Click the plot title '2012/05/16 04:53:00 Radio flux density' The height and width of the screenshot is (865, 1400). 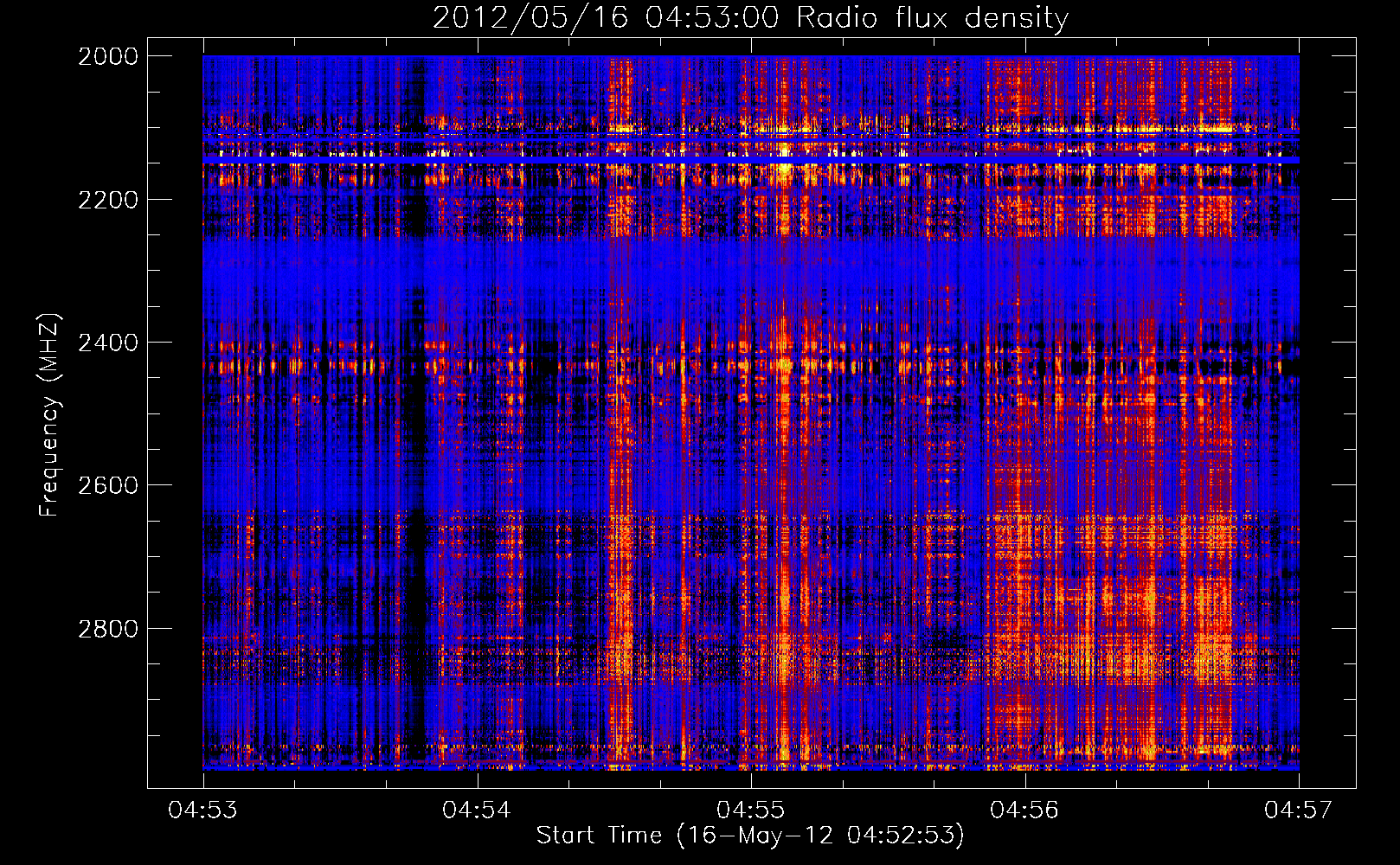point(751,18)
